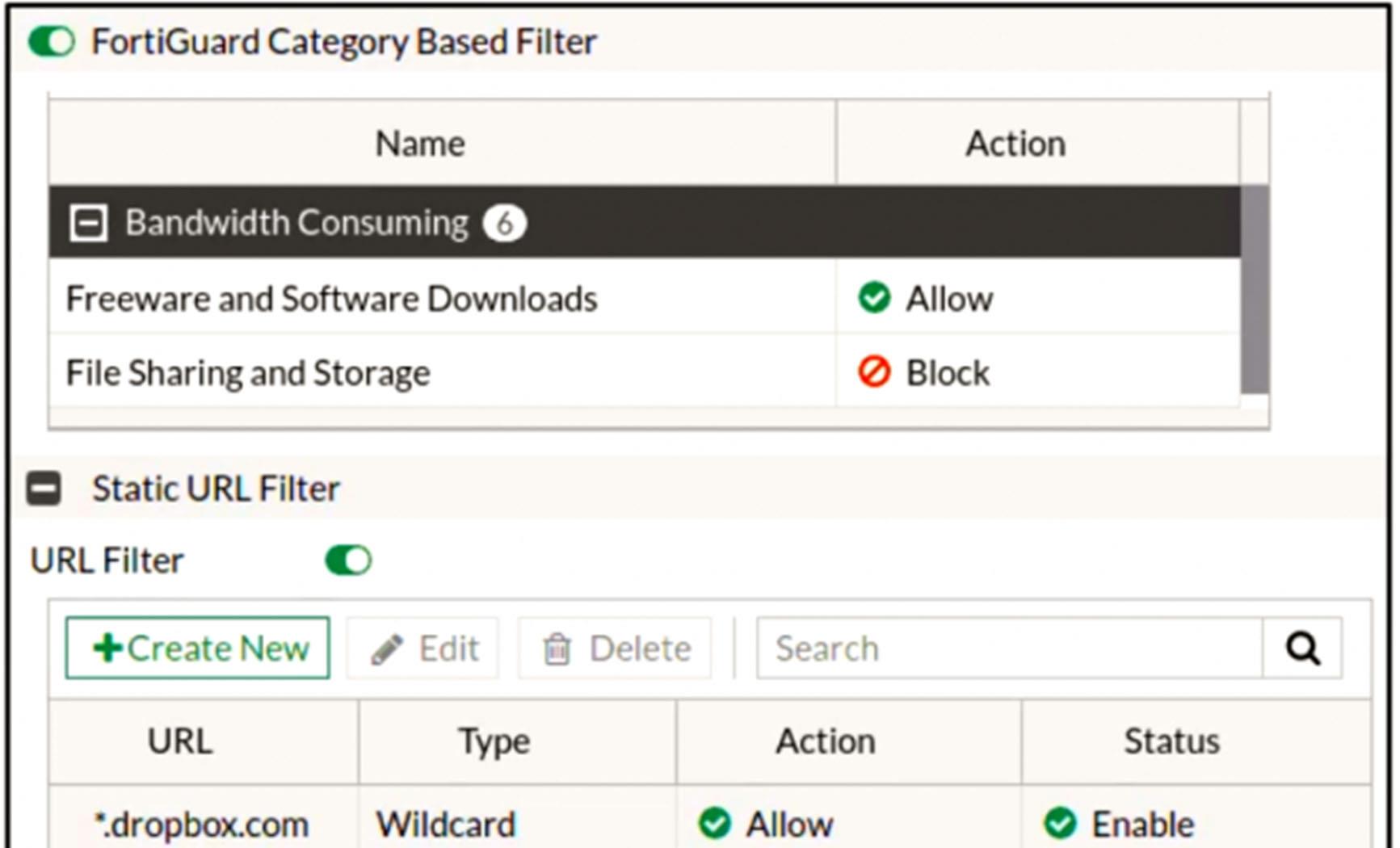The width and height of the screenshot is (1400, 848).
Task: Sort by the Type column header
Action: pyautogui.click(x=494, y=741)
